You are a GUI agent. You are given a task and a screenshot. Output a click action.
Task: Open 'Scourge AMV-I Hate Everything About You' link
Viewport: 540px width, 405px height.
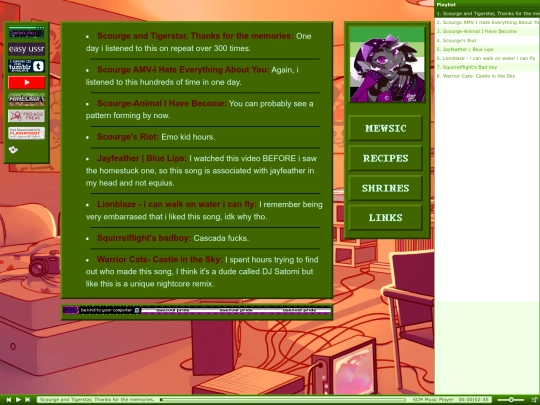pyautogui.click(x=183, y=70)
